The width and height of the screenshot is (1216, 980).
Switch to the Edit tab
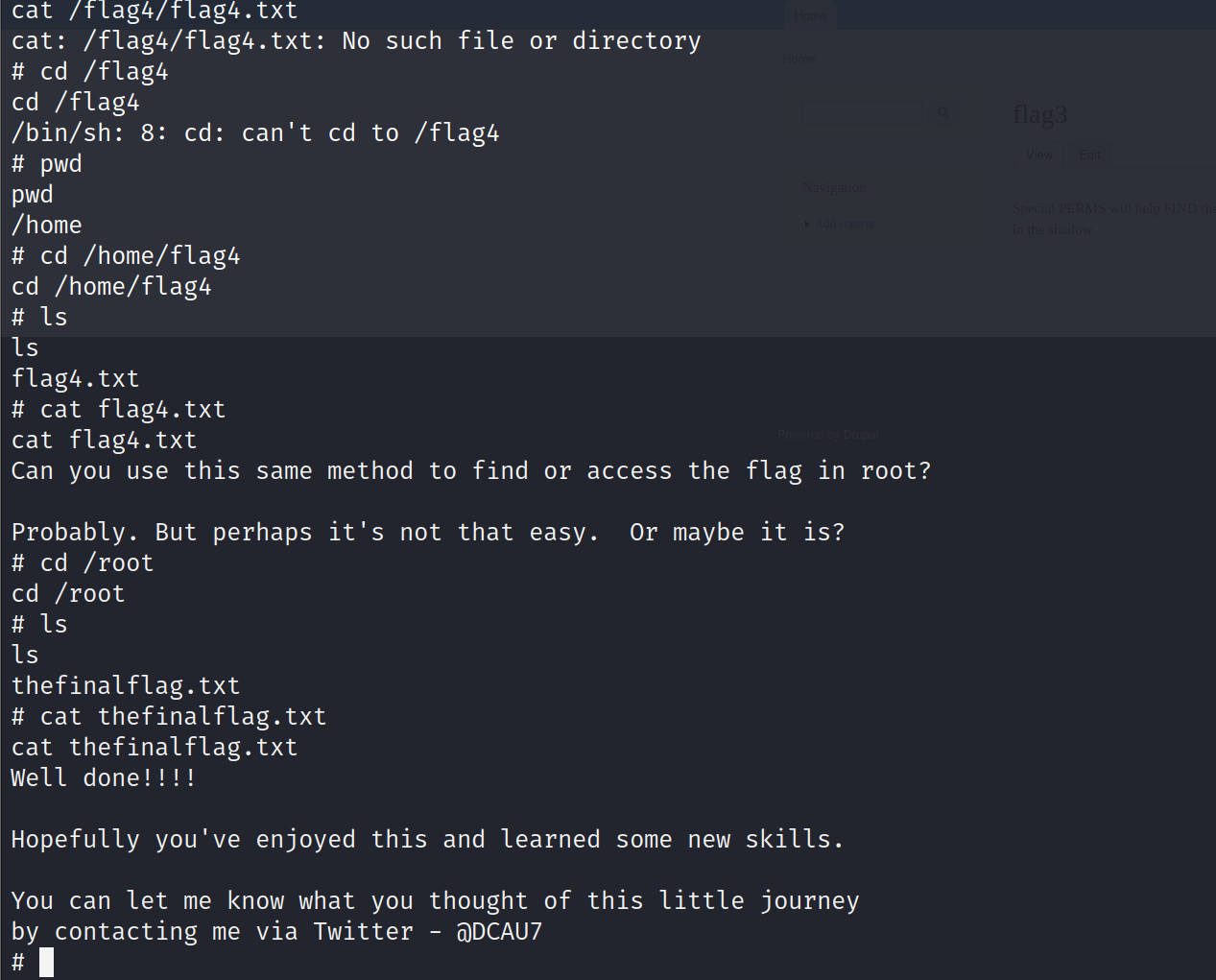coord(1089,155)
